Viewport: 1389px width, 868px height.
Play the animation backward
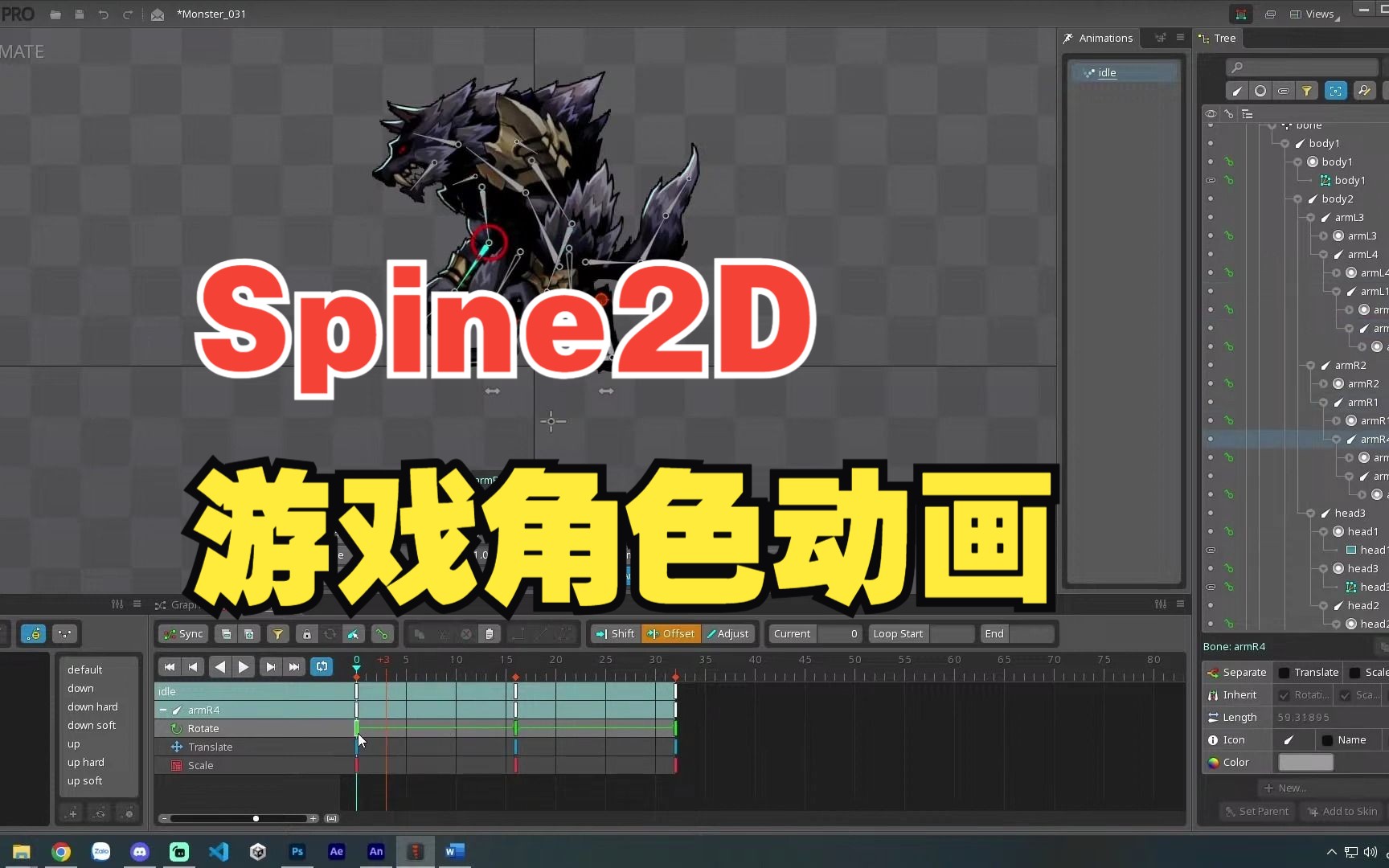point(219,666)
